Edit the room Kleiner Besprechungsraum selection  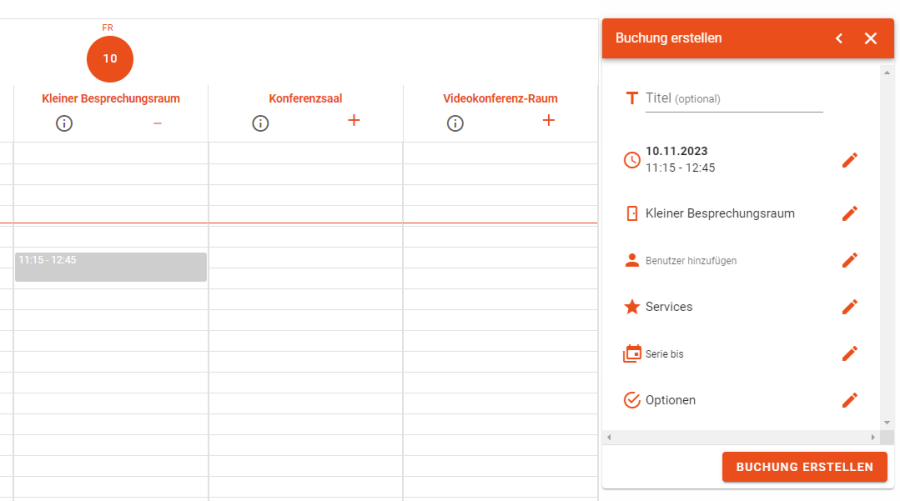pos(849,213)
